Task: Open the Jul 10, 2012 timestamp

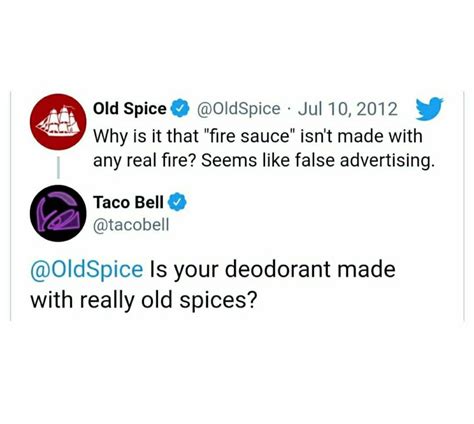Action: tap(348, 109)
